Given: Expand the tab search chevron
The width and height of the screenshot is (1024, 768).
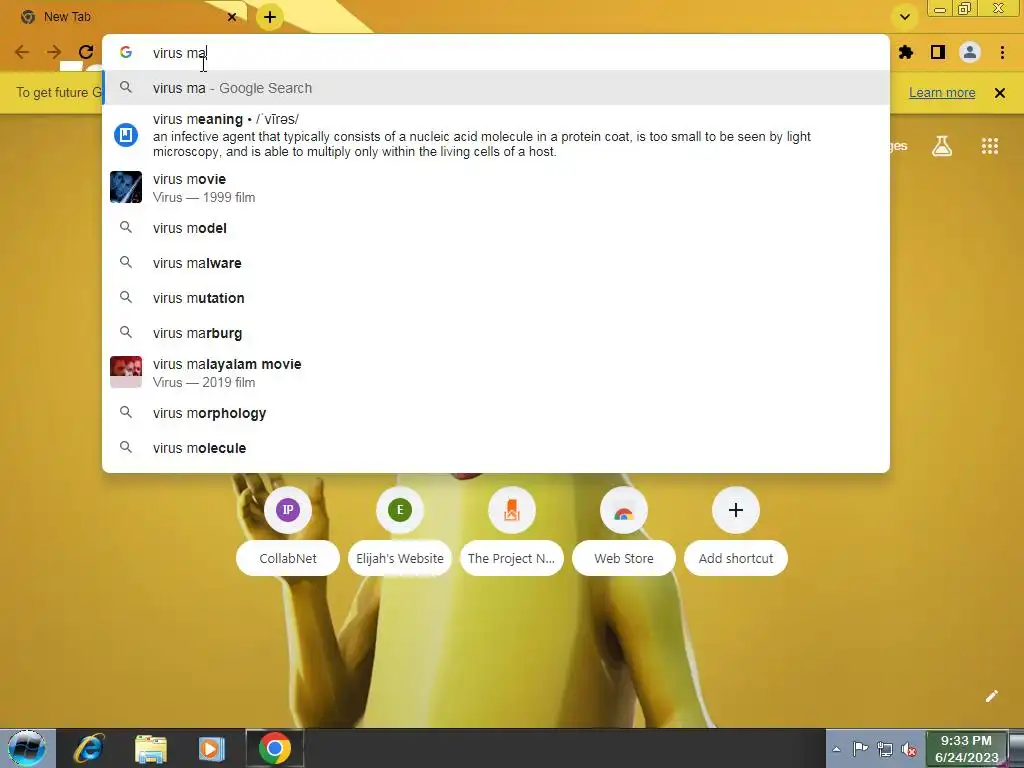Looking at the screenshot, I should (x=904, y=17).
